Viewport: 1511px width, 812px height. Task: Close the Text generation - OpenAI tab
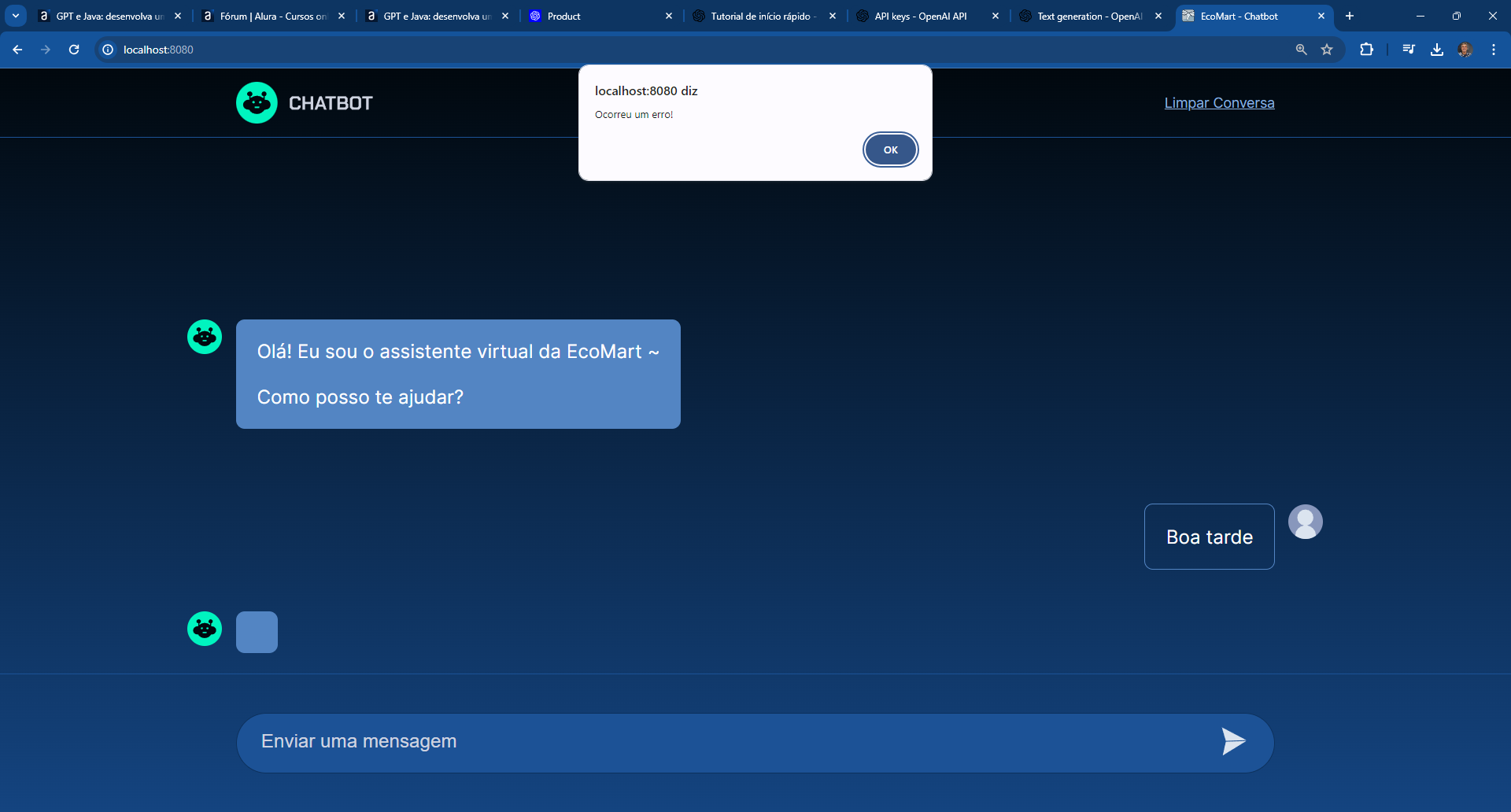pyautogui.click(x=1158, y=16)
